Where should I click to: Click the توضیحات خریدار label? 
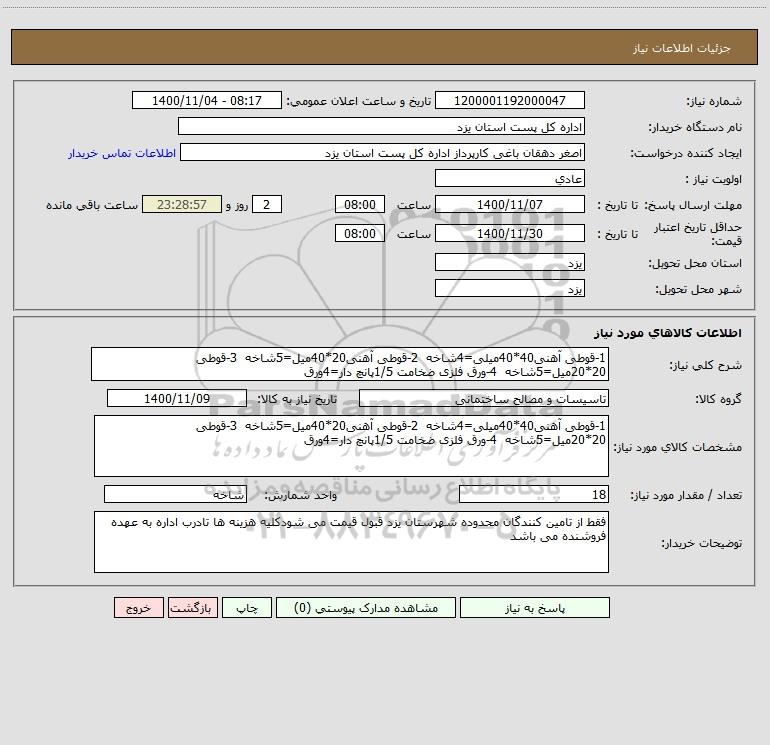[x=702, y=543]
